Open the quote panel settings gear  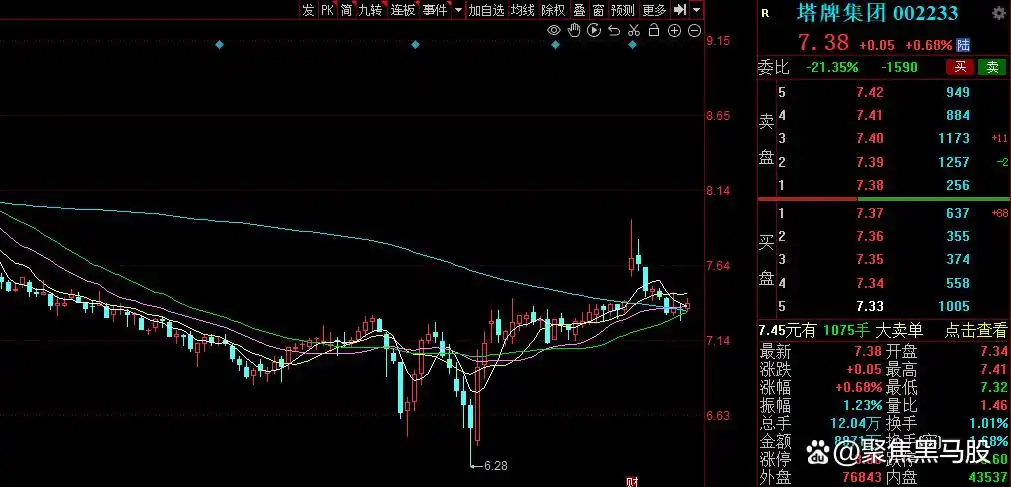pyautogui.click(x=999, y=14)
